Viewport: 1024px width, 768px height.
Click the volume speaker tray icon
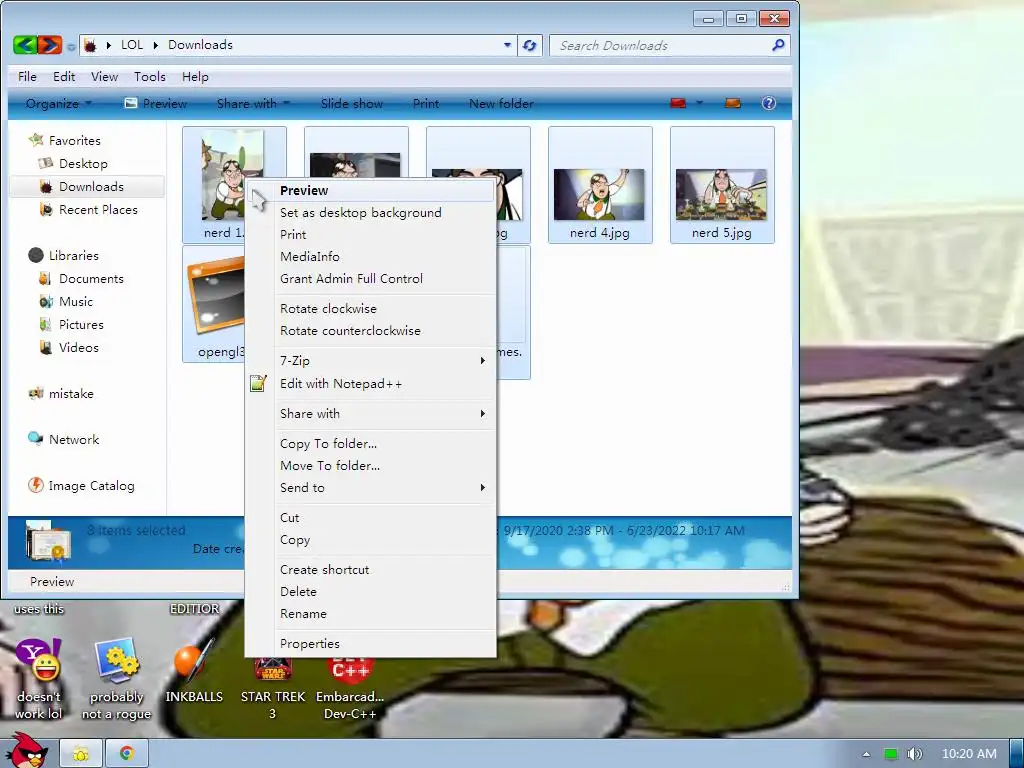coord(914,754)
